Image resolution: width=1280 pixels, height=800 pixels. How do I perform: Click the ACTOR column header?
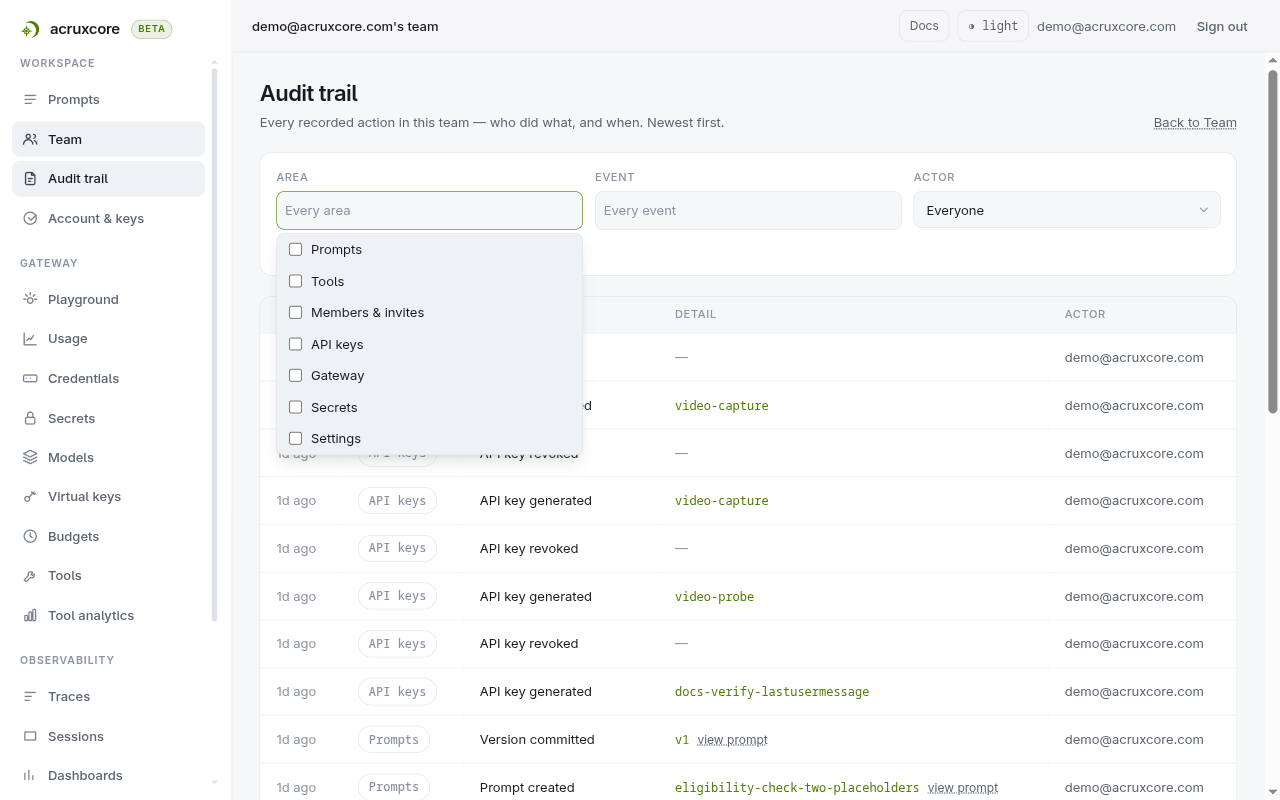pos(1085,315)
